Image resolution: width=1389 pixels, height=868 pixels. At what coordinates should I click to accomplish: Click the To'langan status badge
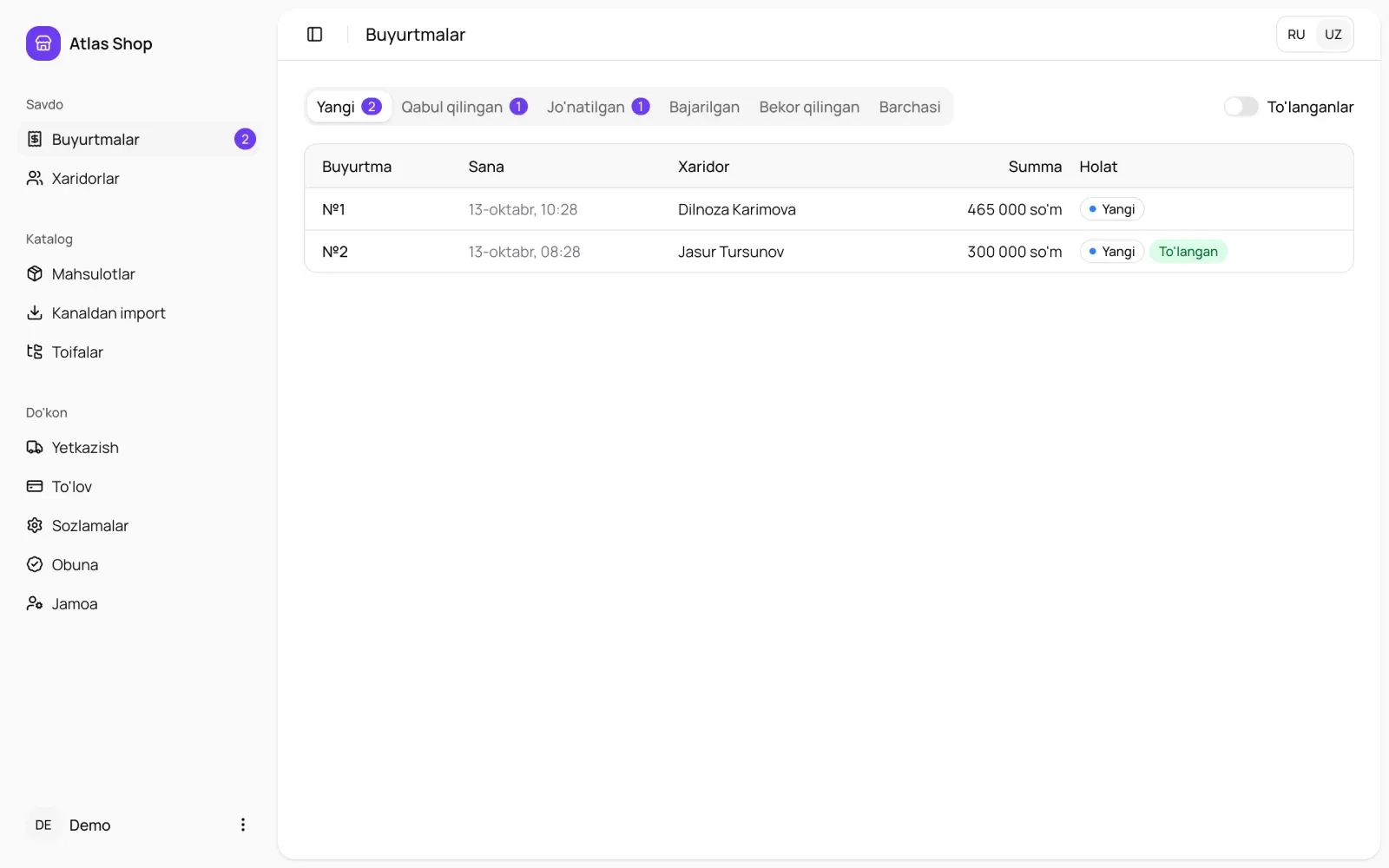tap(1188, 252)
